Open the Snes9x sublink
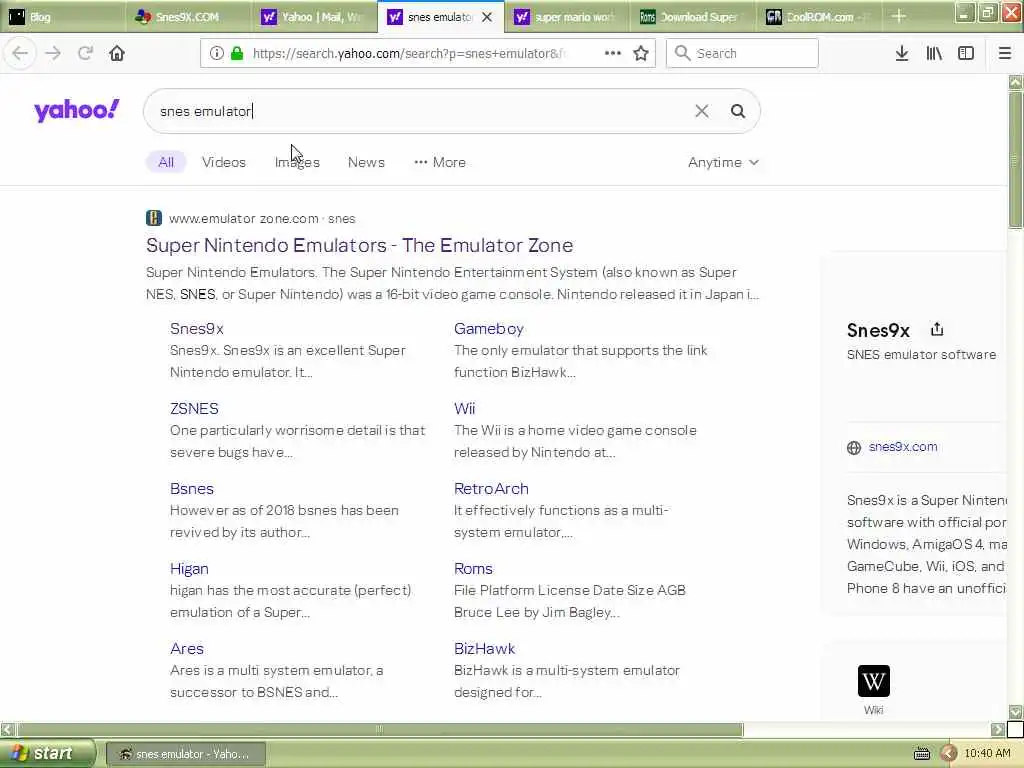The width and height of the screenshot is (1024, 768). (197, 328)
